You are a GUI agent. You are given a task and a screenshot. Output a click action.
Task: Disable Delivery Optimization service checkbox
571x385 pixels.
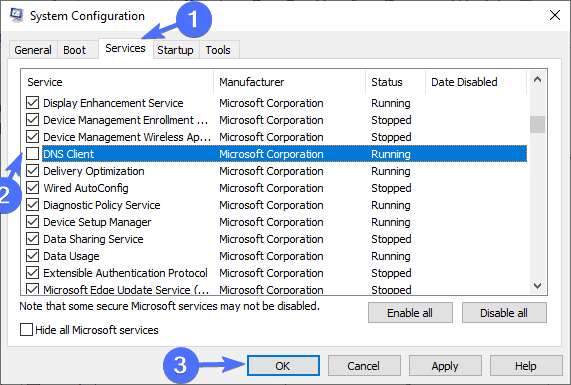click(32, 171)
